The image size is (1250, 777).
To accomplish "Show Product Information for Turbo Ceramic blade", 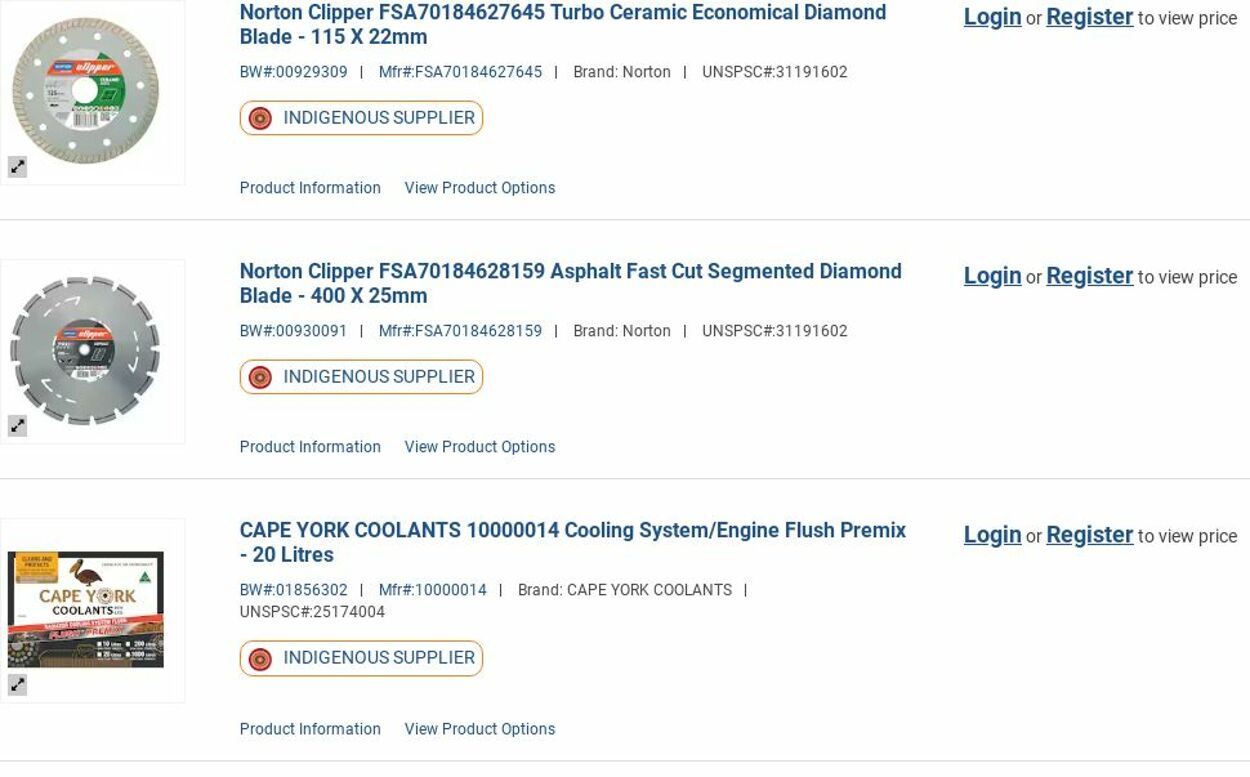I will tap(310, 188).
